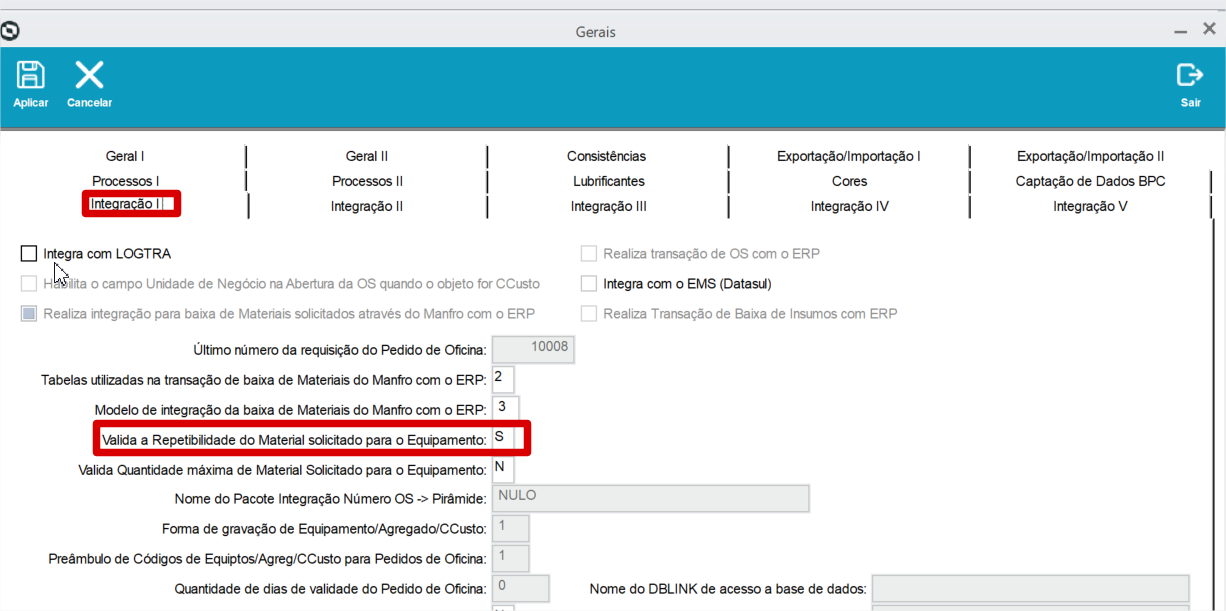Select the Integração IV tab
This screenshot has width=1226, height=611.
pyautogui.click(x=850, y=206)
